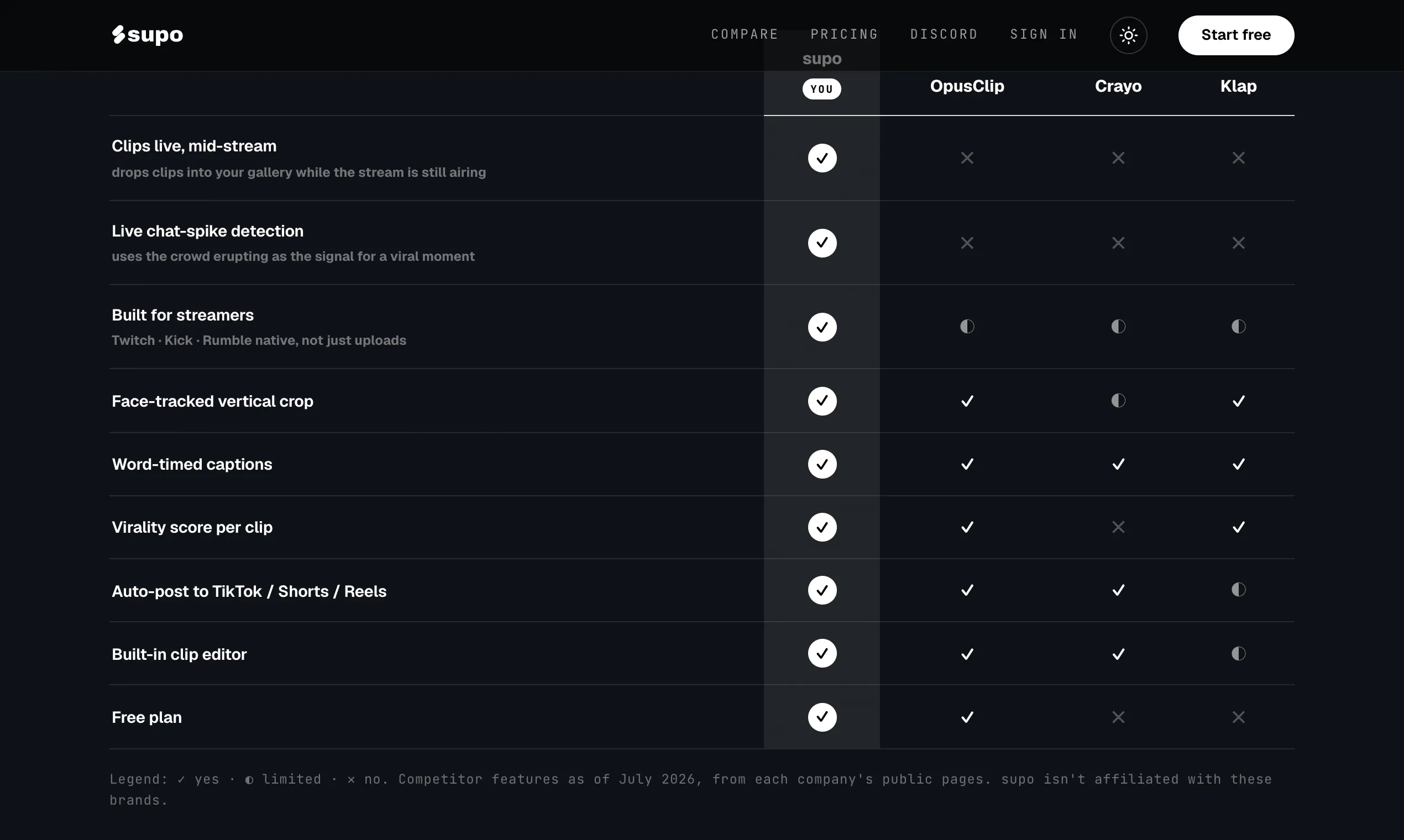Screen dimensions: 1404x840
Task: Click Klap half-circle for Auto-post to TikTok row
Action: [1238, 589]
